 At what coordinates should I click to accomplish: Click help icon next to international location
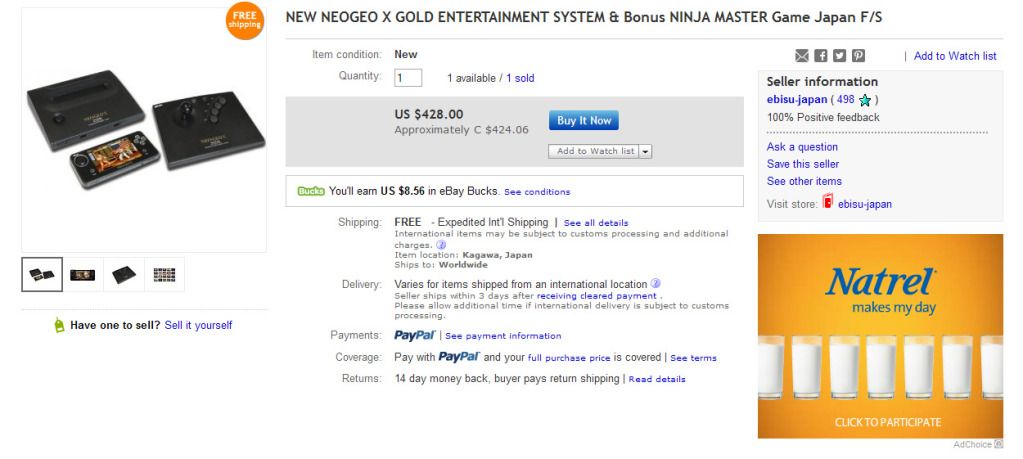pyautogui.click(x=655, y=284)
